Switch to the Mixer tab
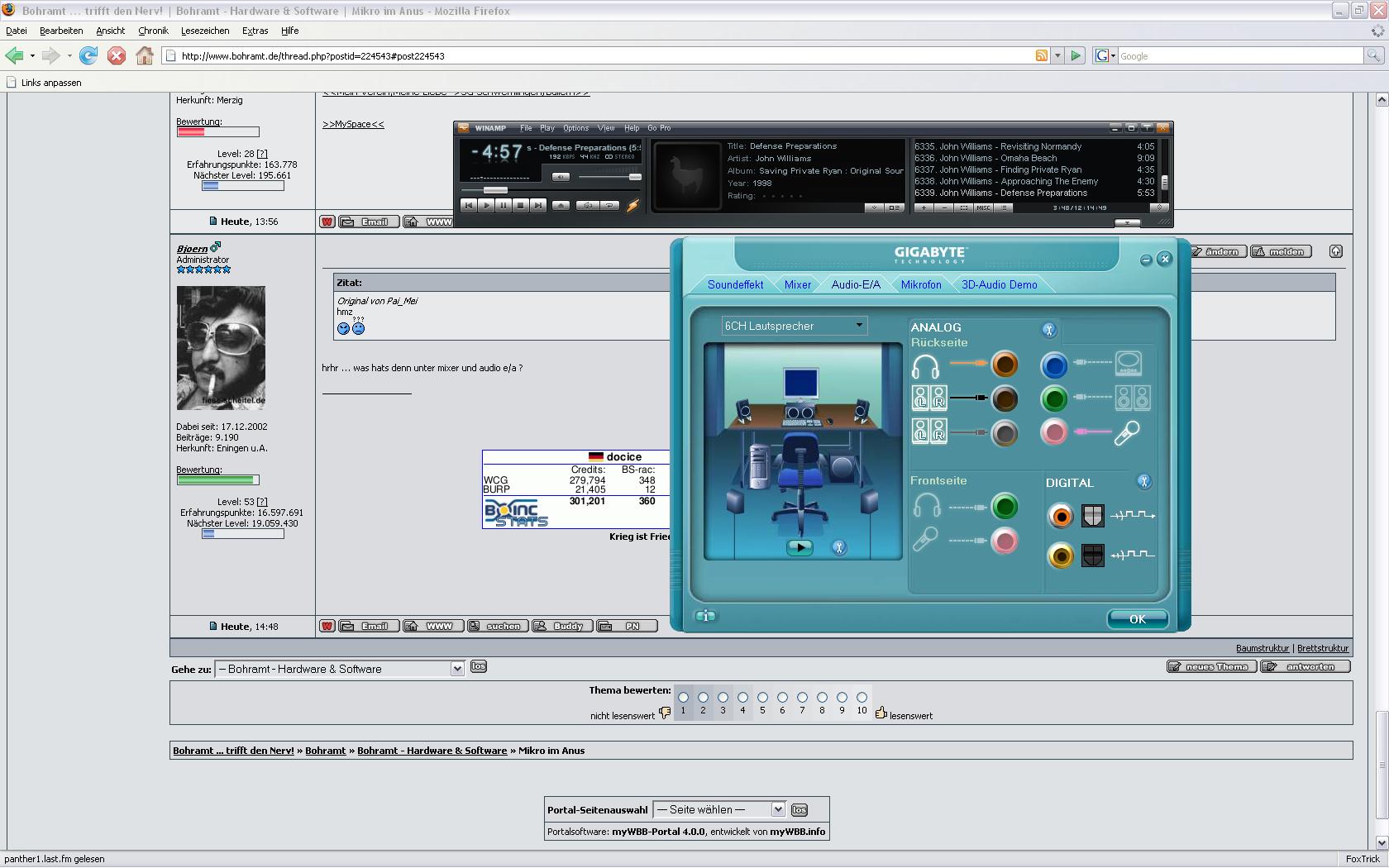1389x868 pixels. (797, 284)
